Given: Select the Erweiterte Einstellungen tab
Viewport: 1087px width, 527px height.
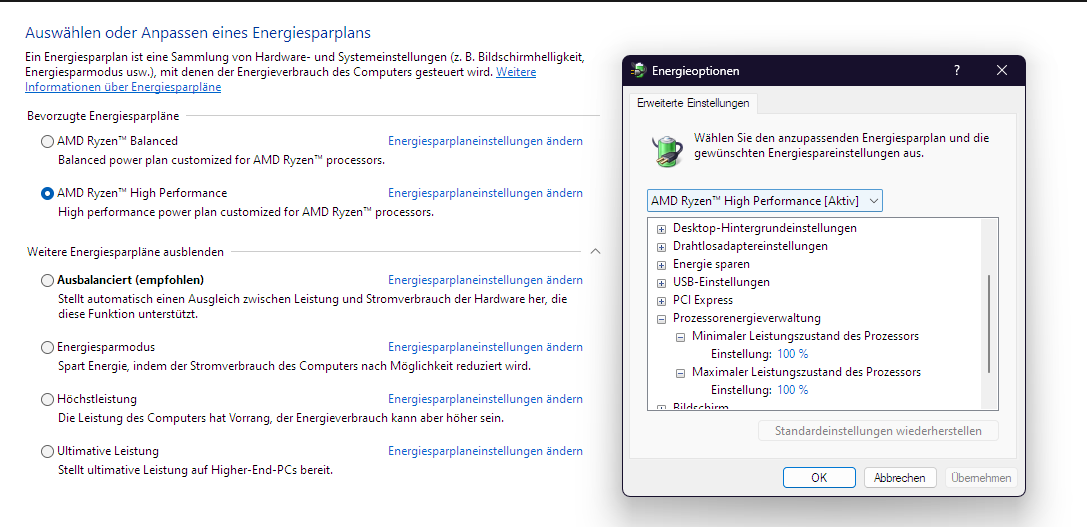Looking at the screenshot, I should (693, 103).
